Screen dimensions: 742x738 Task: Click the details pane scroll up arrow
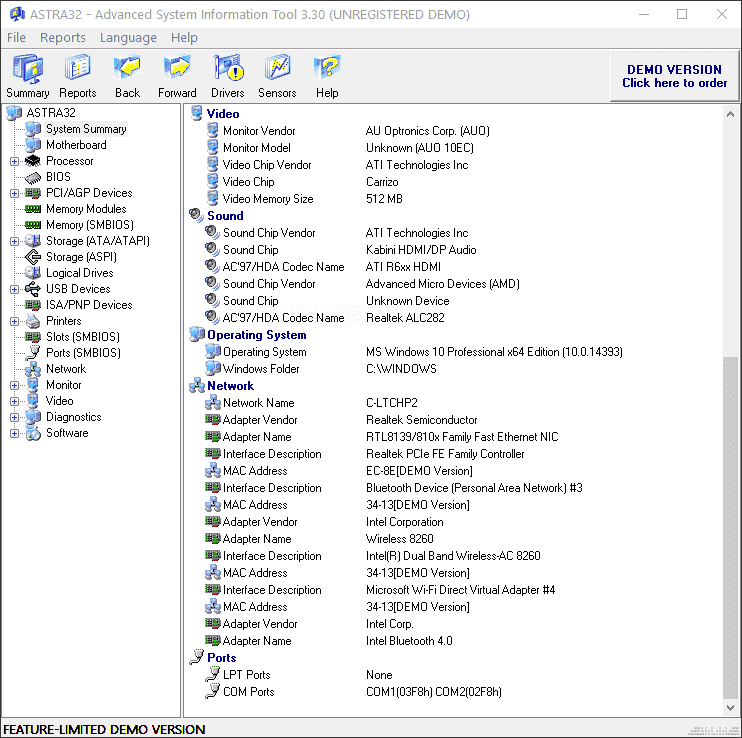730,114
